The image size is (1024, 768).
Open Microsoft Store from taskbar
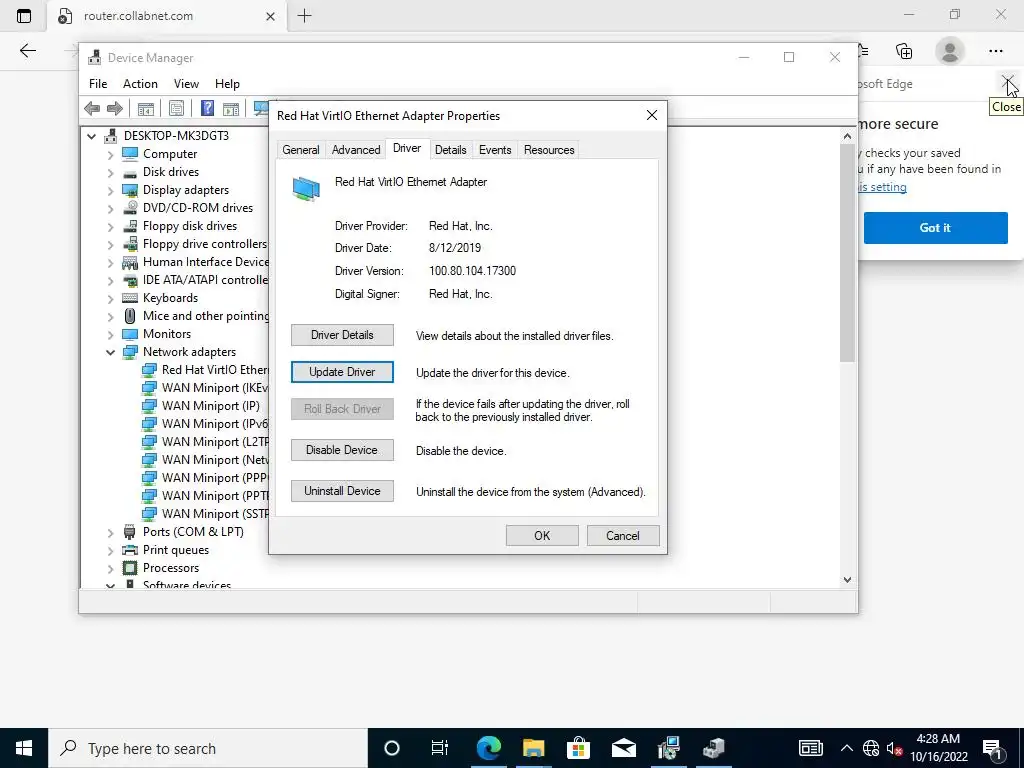tap(578, 748)
